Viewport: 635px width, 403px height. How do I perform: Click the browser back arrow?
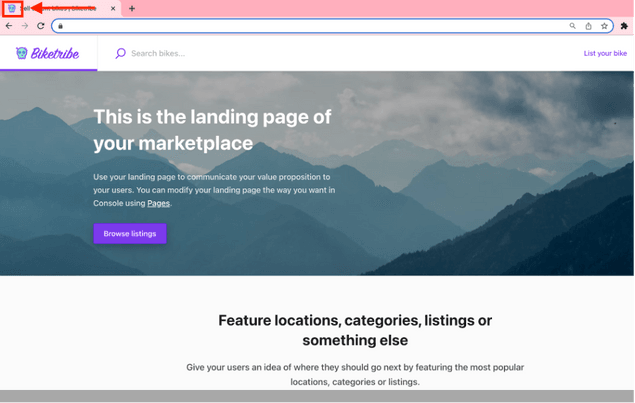[x=9, y=26]
